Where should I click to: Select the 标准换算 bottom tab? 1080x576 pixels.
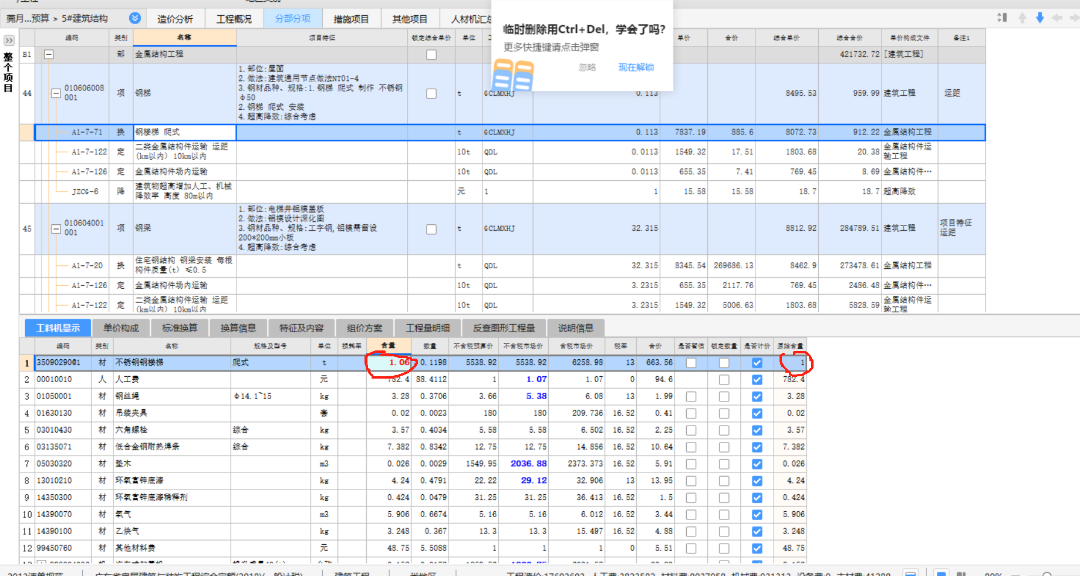point(180,328)
